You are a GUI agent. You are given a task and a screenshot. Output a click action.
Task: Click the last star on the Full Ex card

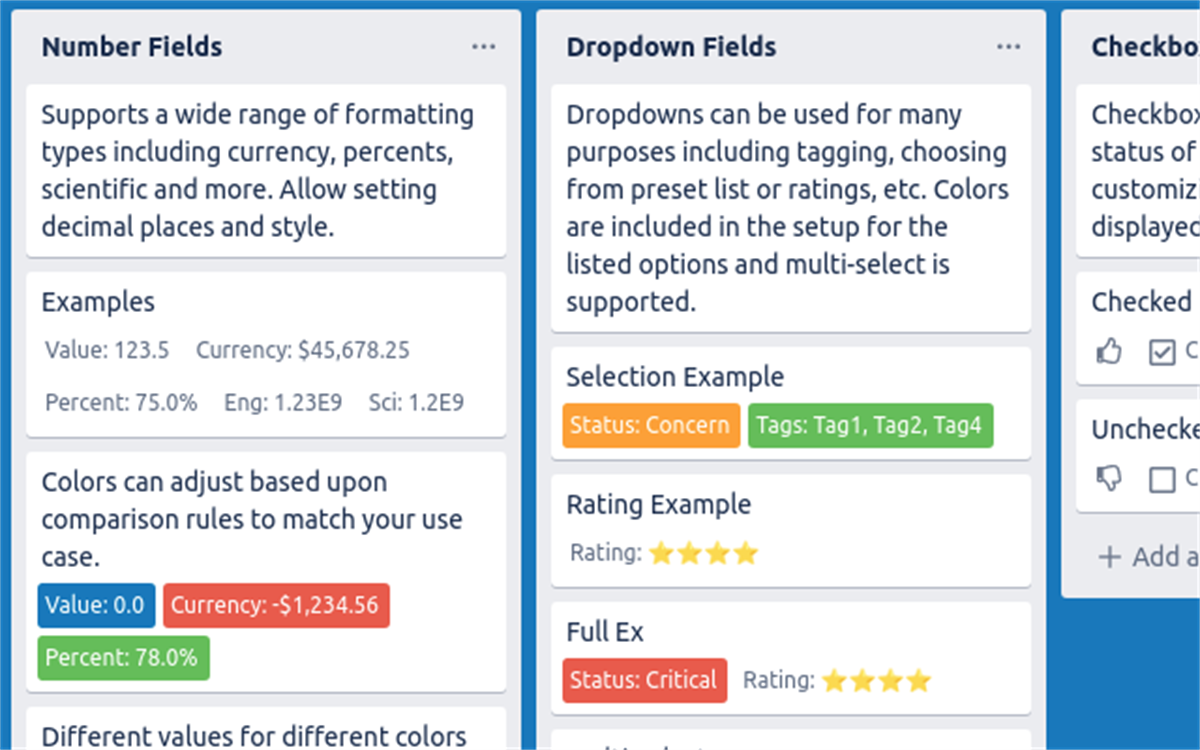click(919, 681)
